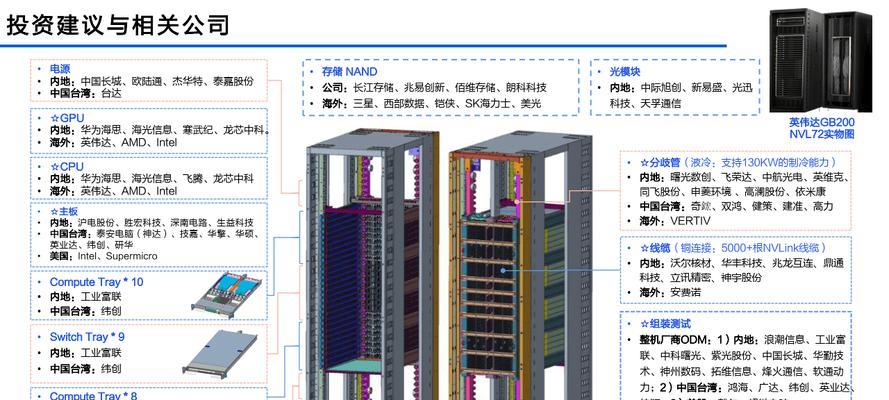
Task: Click 中国台湾：纬创 under Compute Tray * 10
Action: coord(85,311)
